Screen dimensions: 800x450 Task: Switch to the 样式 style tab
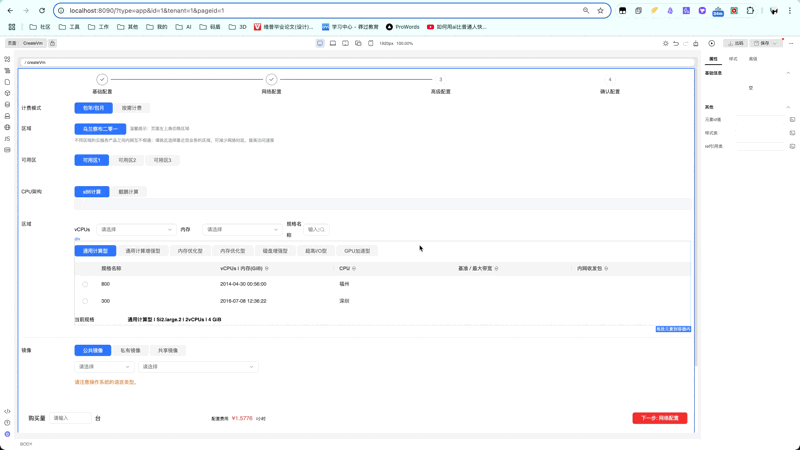pyautogui.click(x=733, y=59)
